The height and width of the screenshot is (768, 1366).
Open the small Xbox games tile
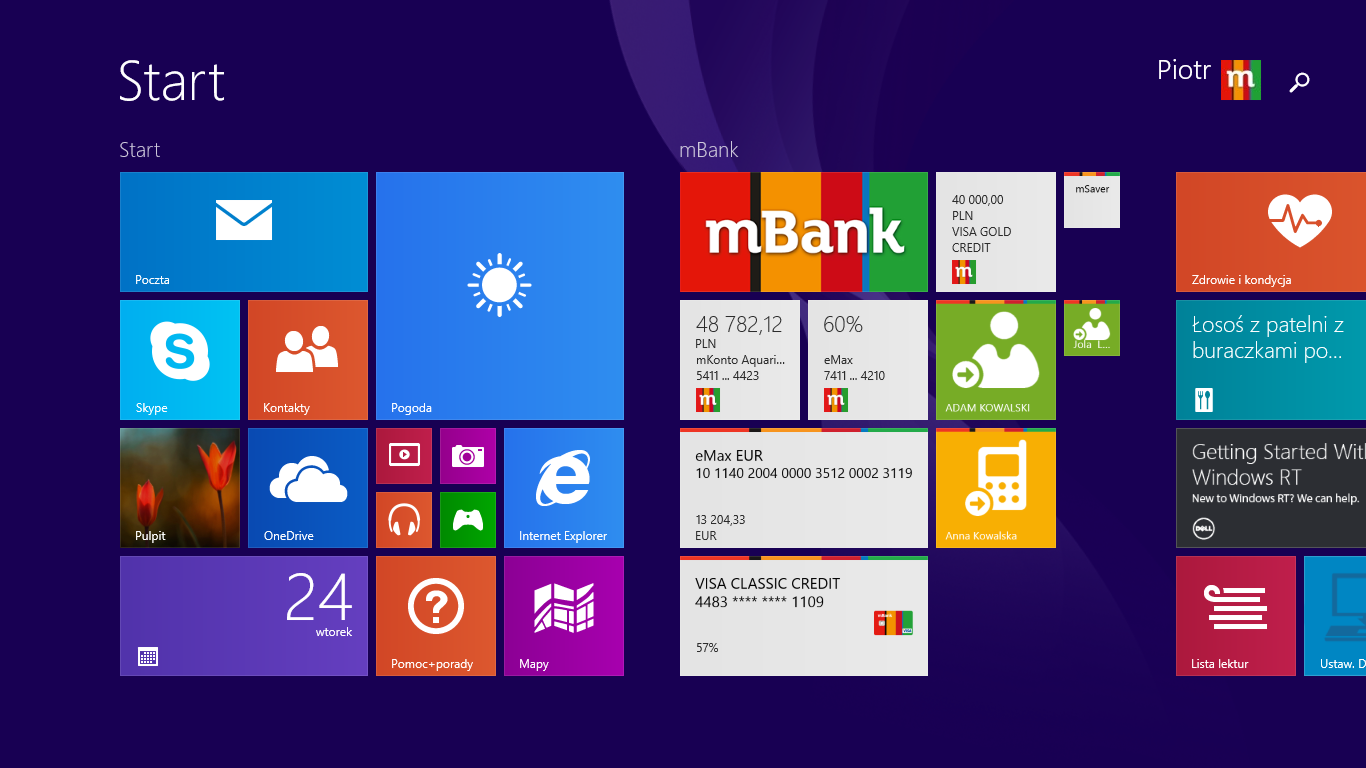click(x=468, y=520)
